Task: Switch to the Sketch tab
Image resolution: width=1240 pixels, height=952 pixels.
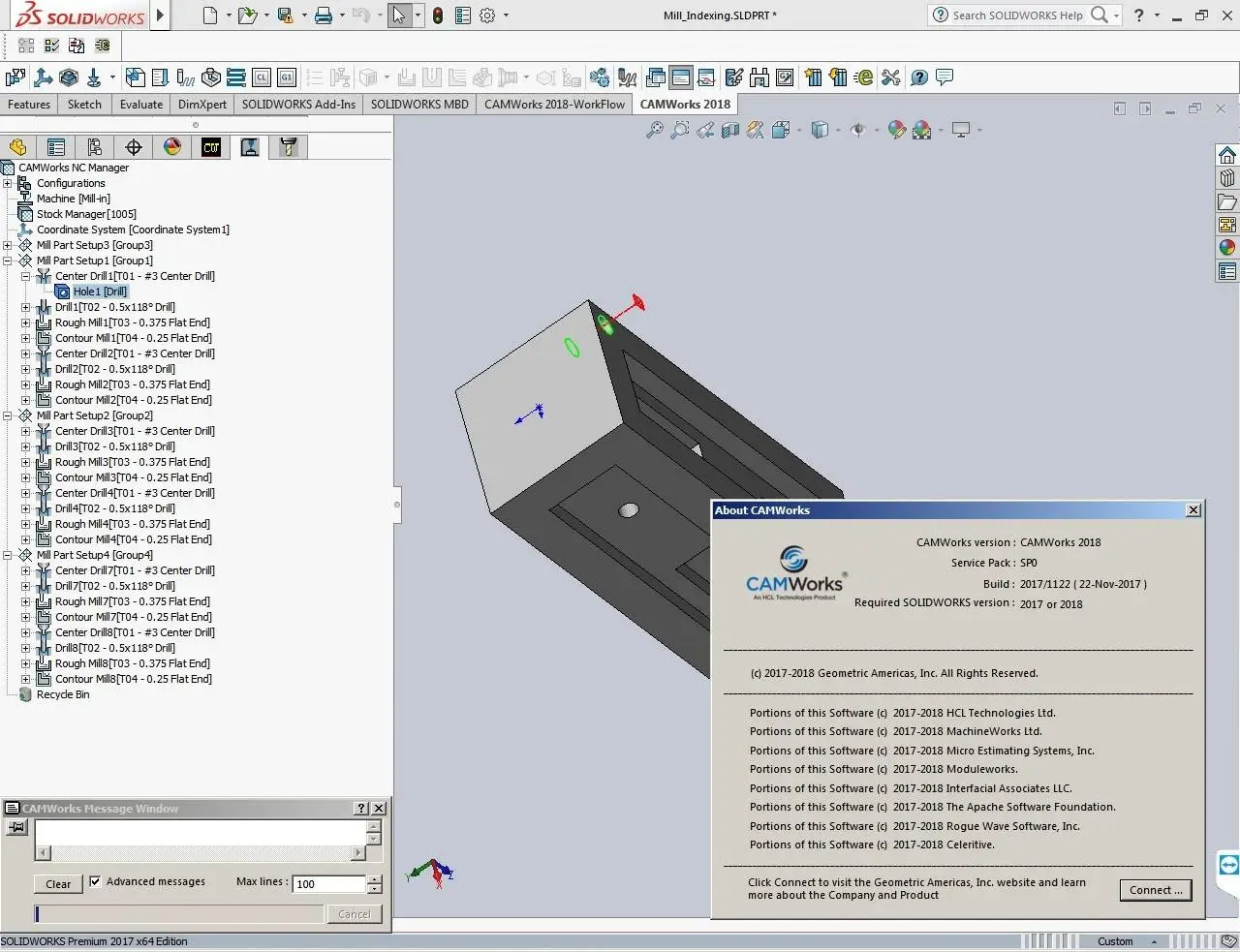Action: point(84,105)
